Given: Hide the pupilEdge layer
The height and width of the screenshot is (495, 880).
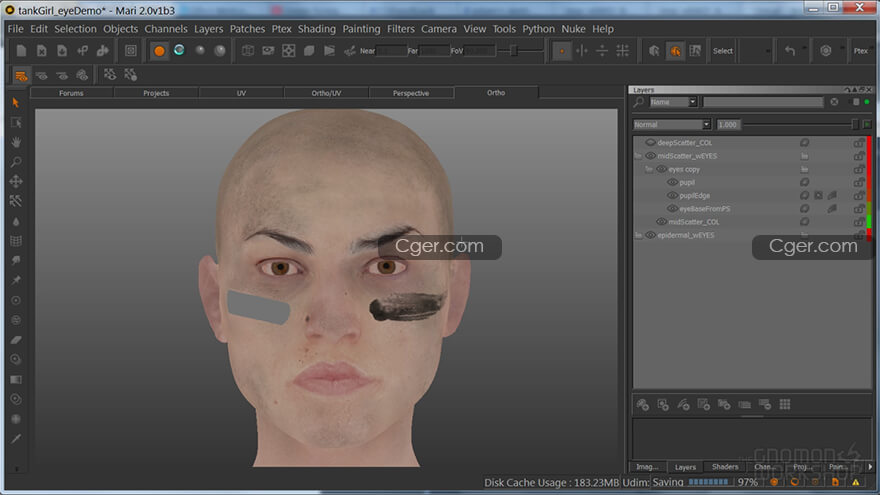Looking at the screenshot, I should 672,195.
